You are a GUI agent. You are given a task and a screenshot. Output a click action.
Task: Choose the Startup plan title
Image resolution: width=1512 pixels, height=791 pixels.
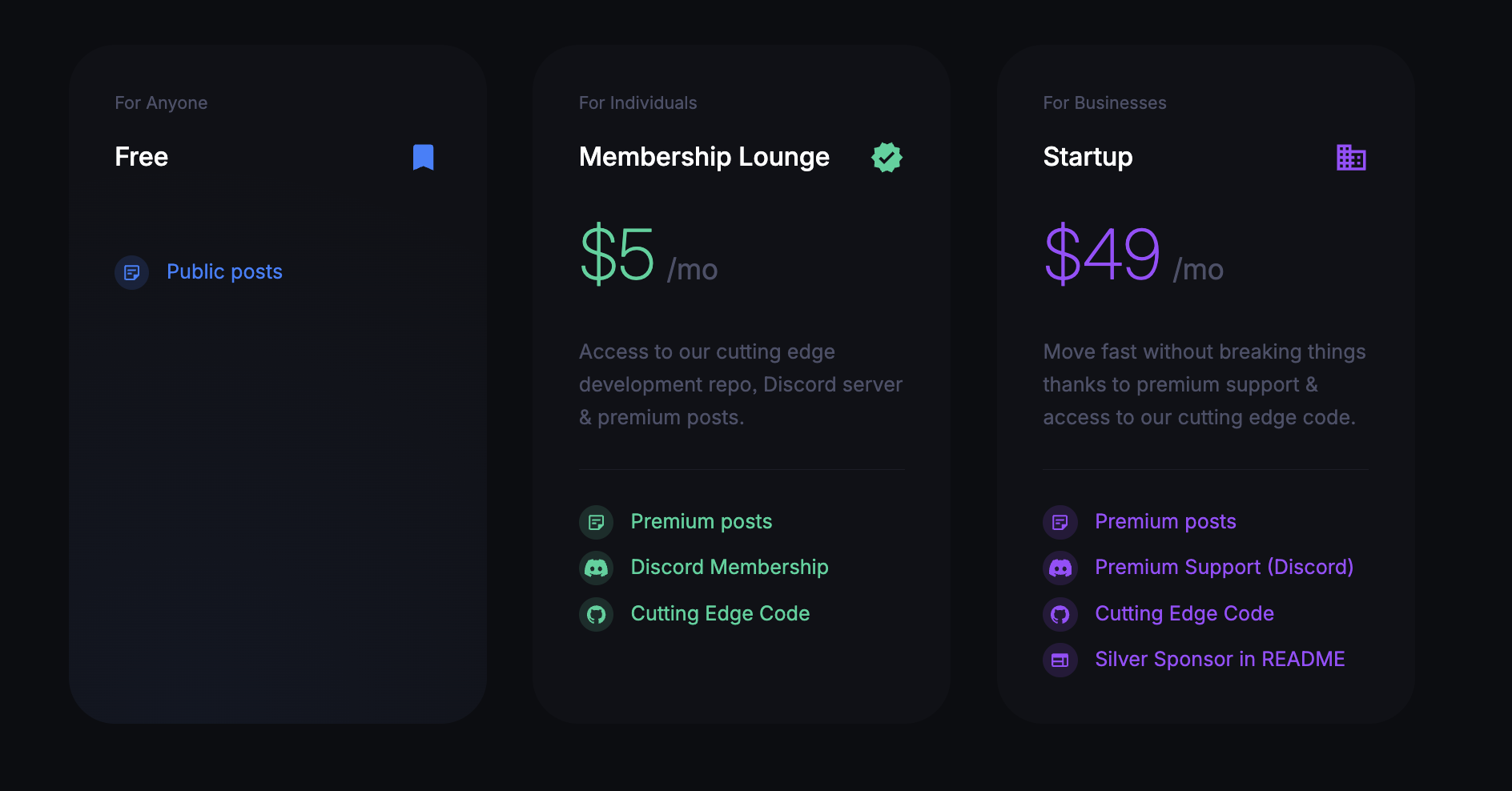click(x=1088, y=157)
